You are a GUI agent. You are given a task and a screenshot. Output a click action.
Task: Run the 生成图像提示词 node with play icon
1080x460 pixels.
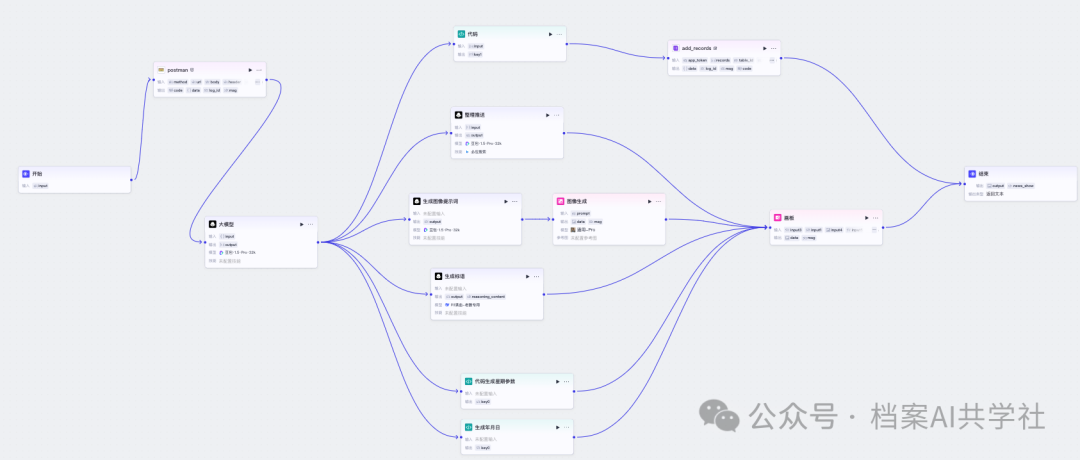(506, 201)
